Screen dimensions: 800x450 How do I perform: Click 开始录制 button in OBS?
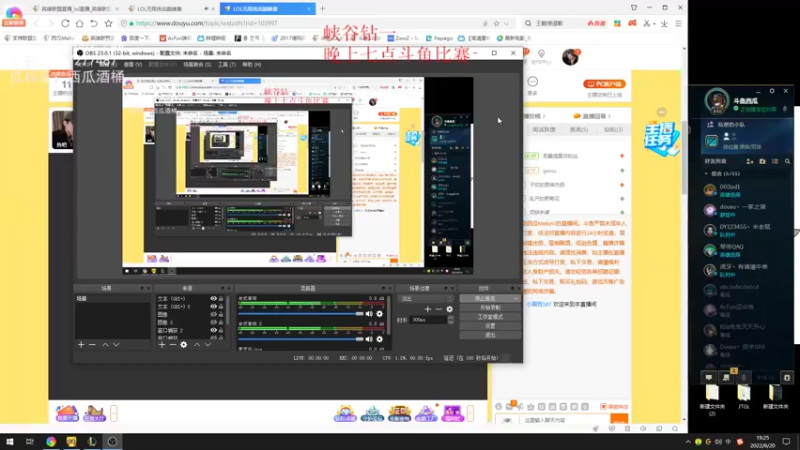tap(490, 308)
